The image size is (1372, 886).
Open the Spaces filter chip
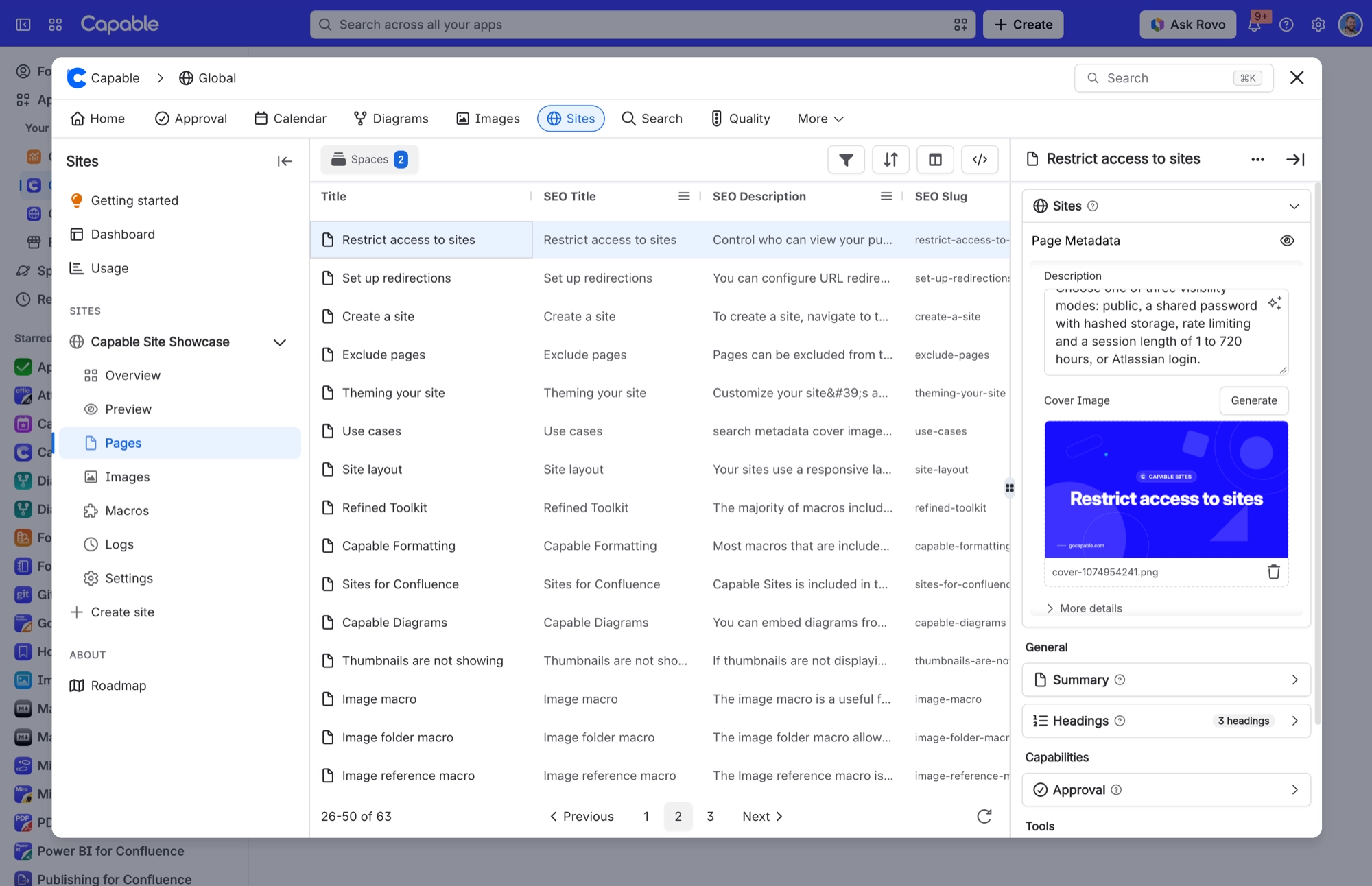pyautogui.click(x=369, y=160)
